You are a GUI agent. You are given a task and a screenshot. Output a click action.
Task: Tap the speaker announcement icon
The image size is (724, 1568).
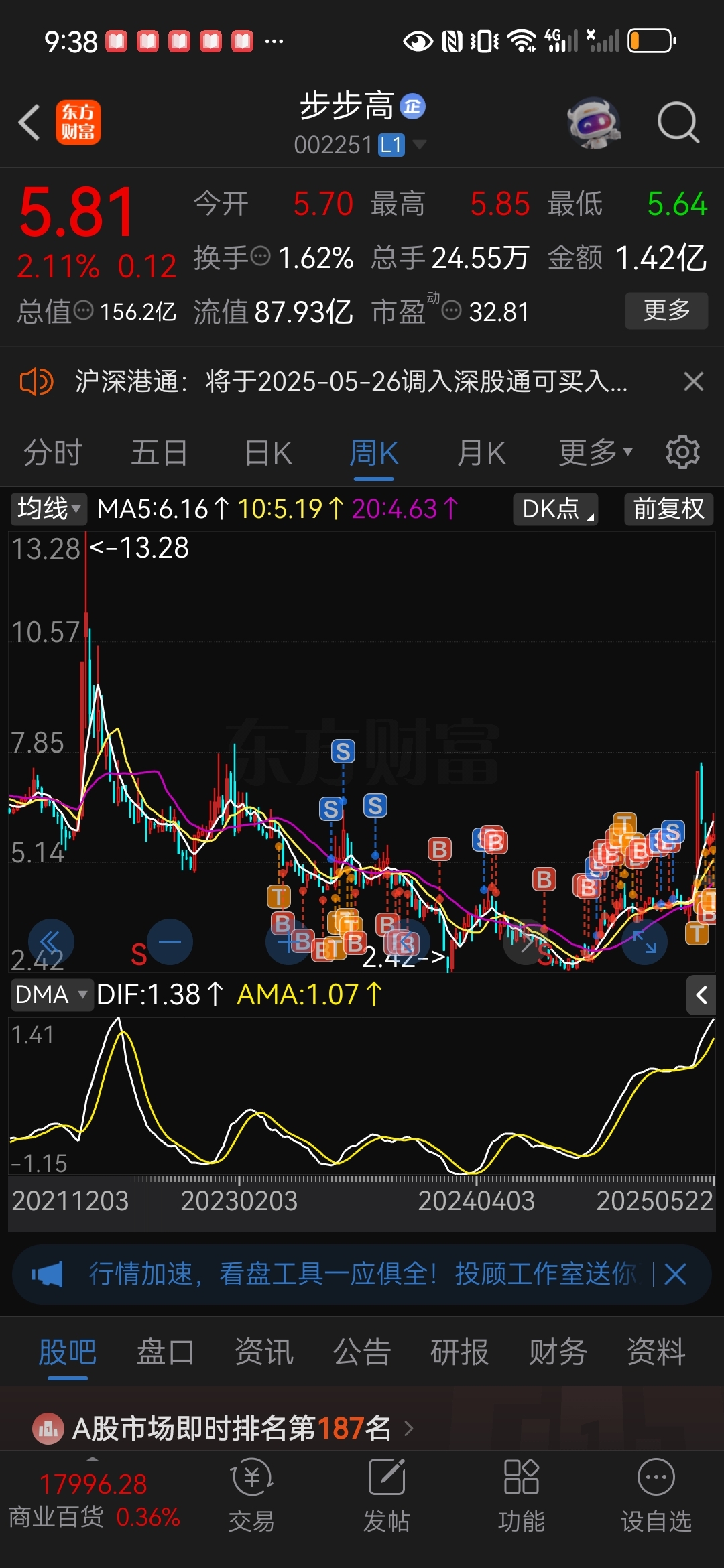(36, 382)
